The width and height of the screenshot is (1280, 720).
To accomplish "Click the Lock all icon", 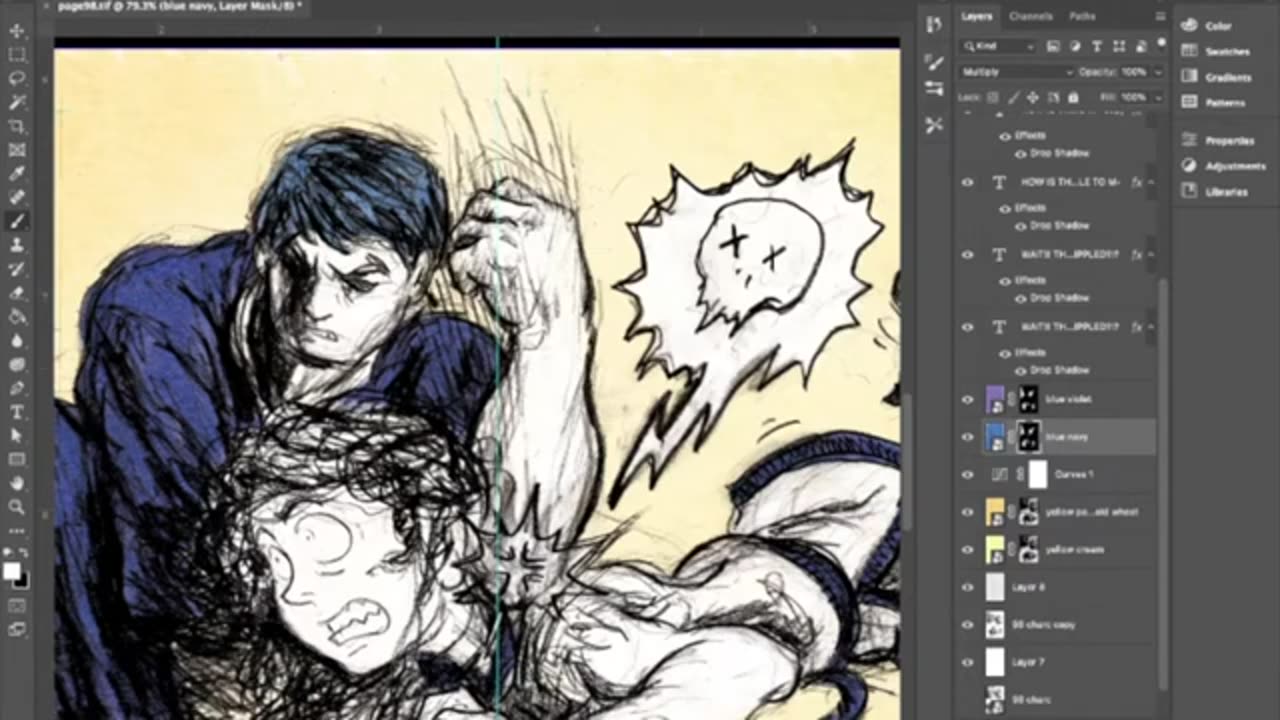I will click(1073, 98).
